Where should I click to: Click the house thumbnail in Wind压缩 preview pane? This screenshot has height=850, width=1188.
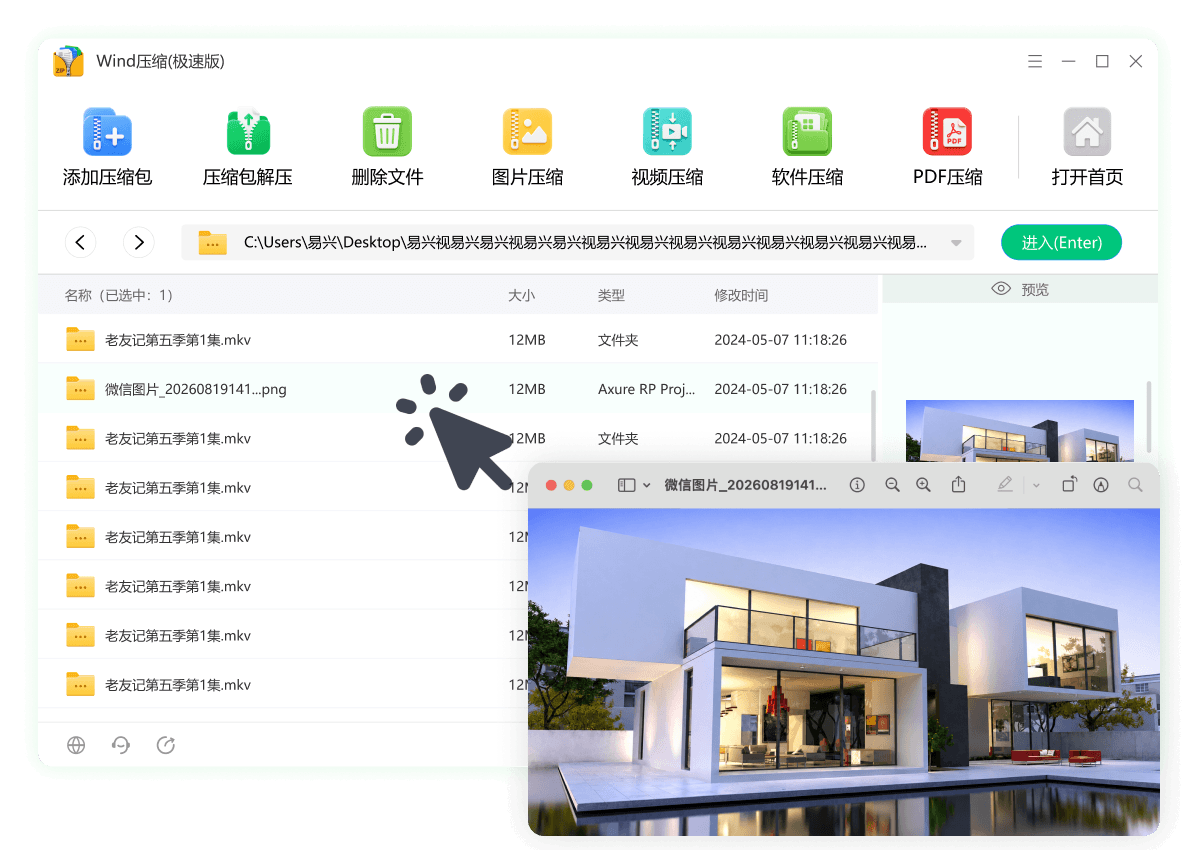(1020, 430)
